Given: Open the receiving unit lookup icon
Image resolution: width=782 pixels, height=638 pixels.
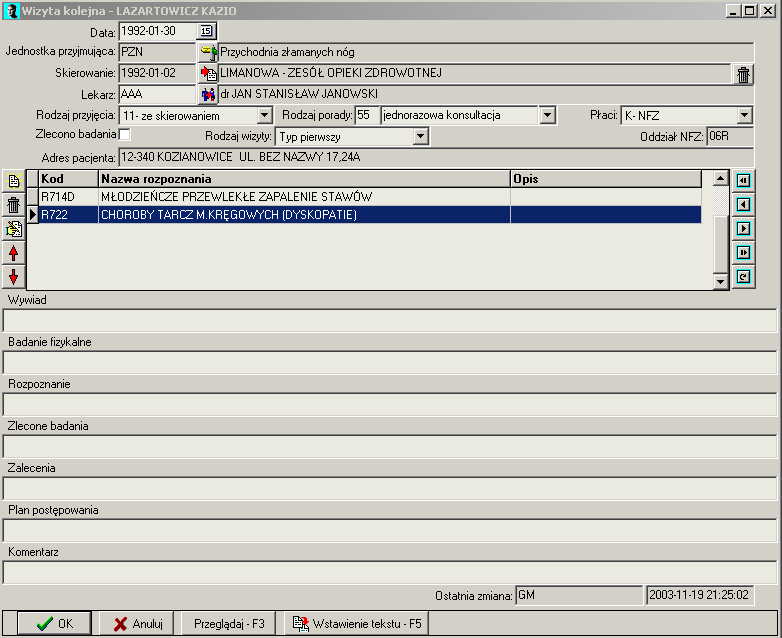Looking at the screenshot, I should click(x=207, y=52).
